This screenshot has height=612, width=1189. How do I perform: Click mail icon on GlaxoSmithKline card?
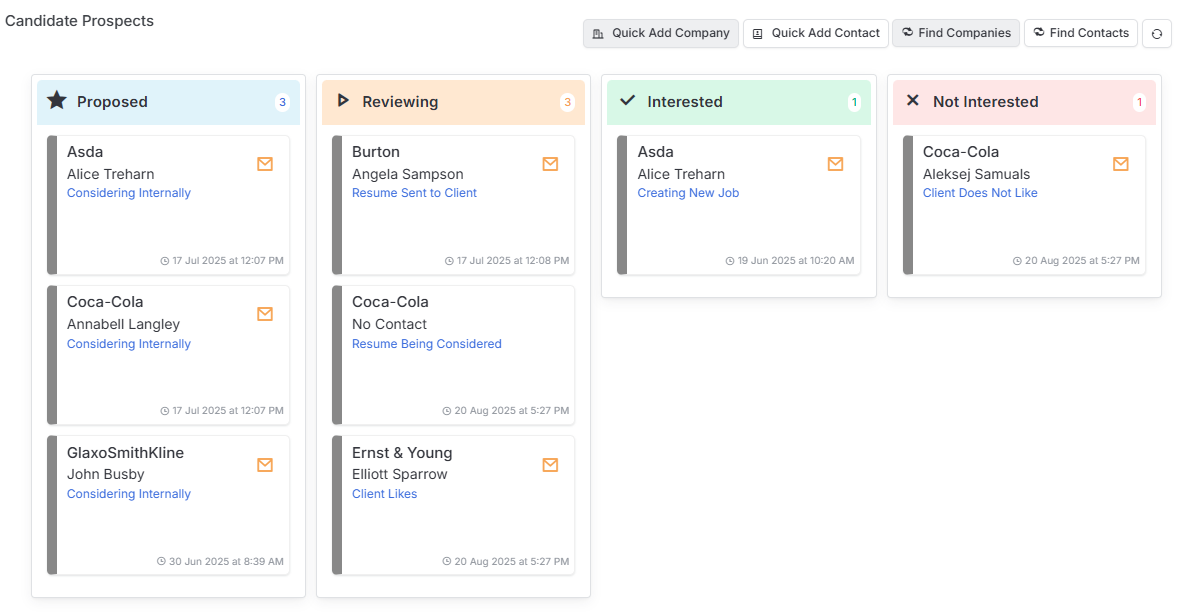265,465
